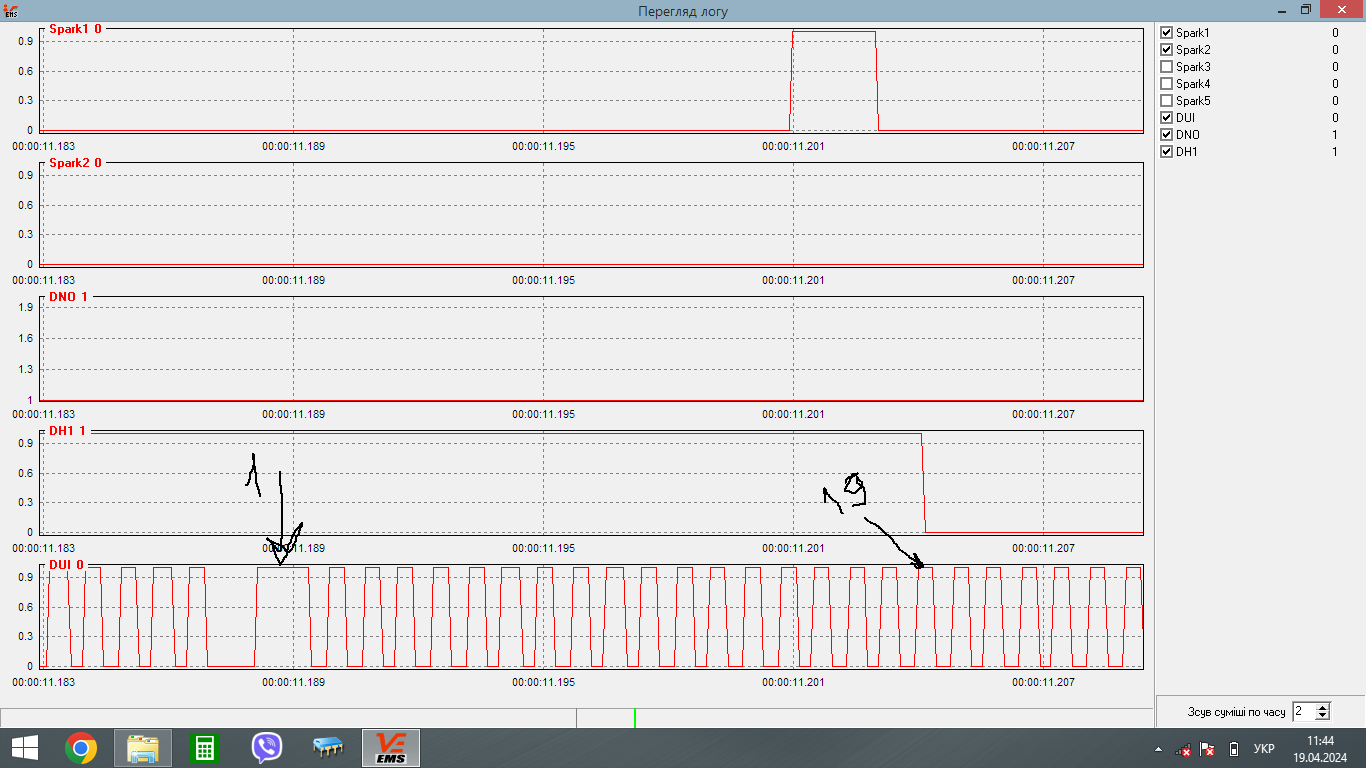
Task: Open the Action Center flag icon
Action: pyautogui.click(x=1207, y=749)
